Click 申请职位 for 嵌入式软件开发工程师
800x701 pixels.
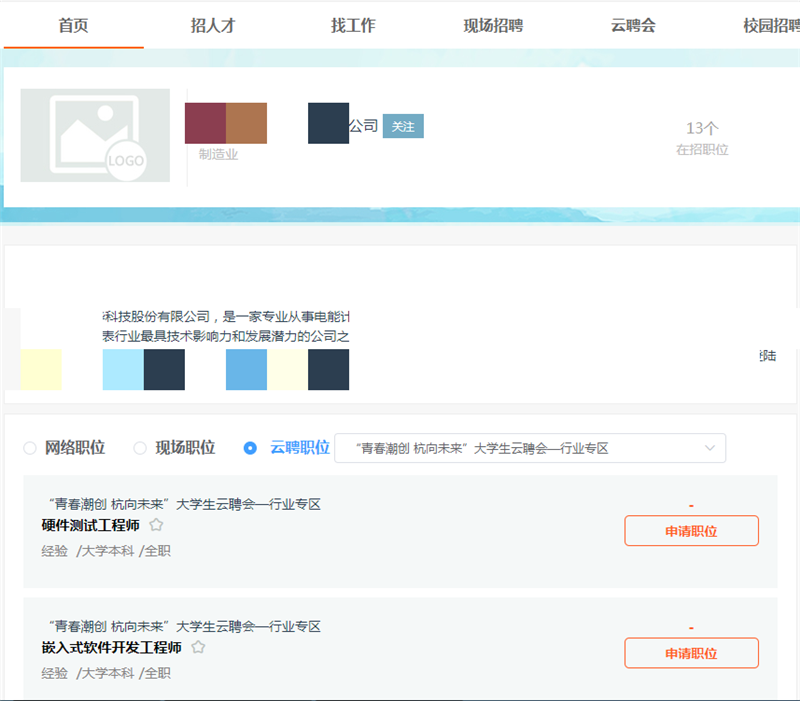point(691,653)
